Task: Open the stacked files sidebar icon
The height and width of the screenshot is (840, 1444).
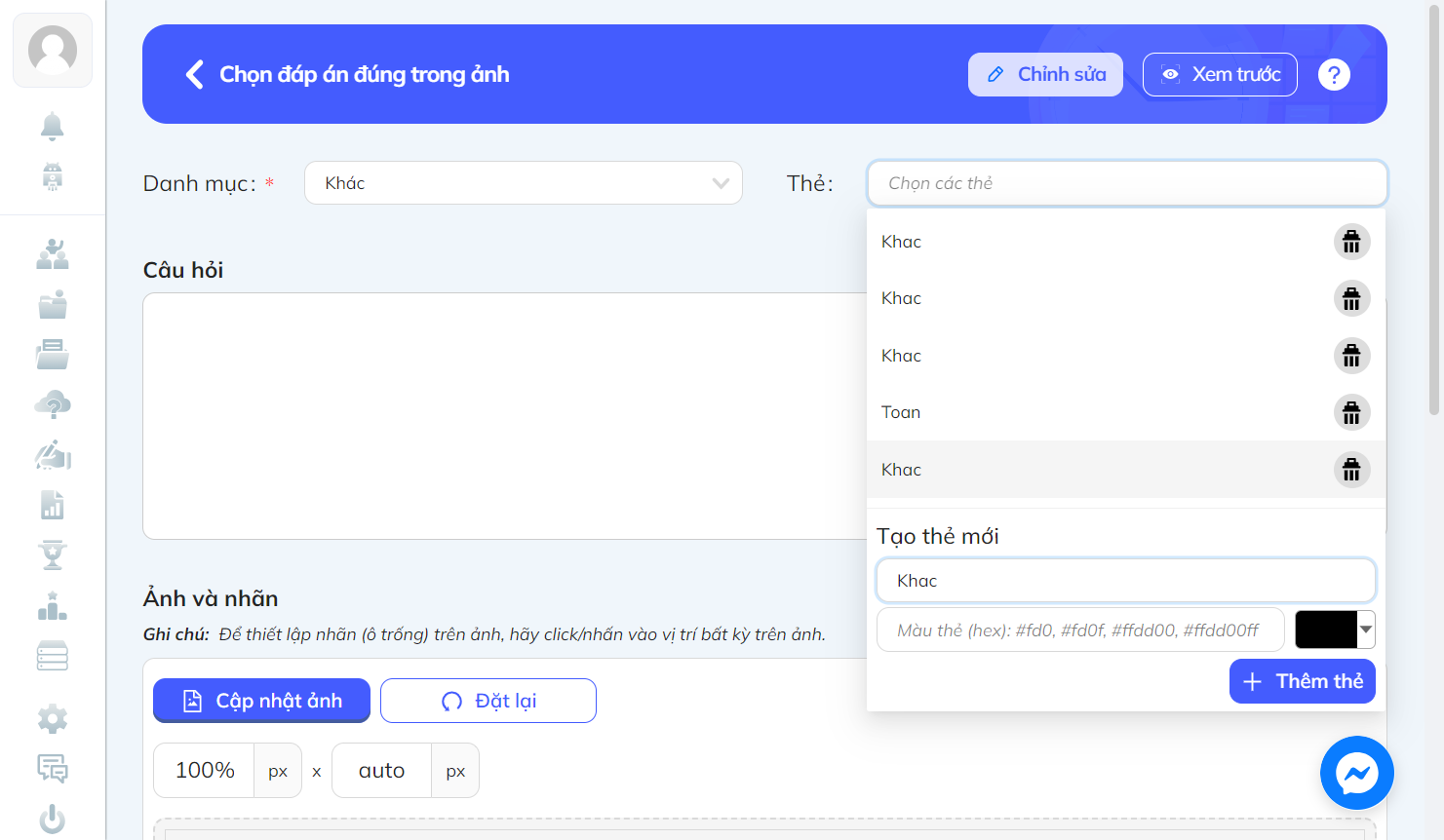Action: 53,354
